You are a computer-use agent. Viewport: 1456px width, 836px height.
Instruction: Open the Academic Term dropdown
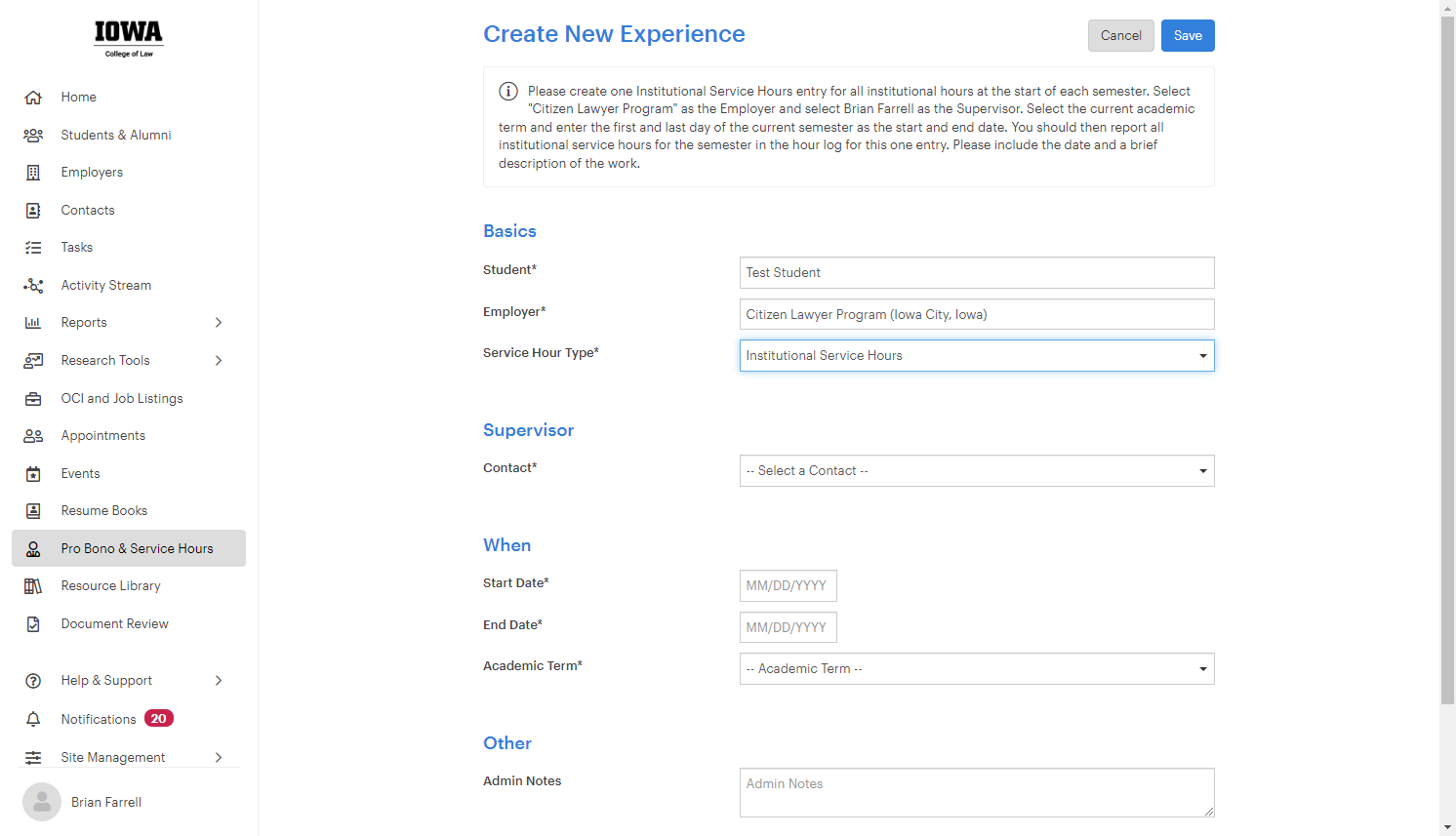click(977, 669)
